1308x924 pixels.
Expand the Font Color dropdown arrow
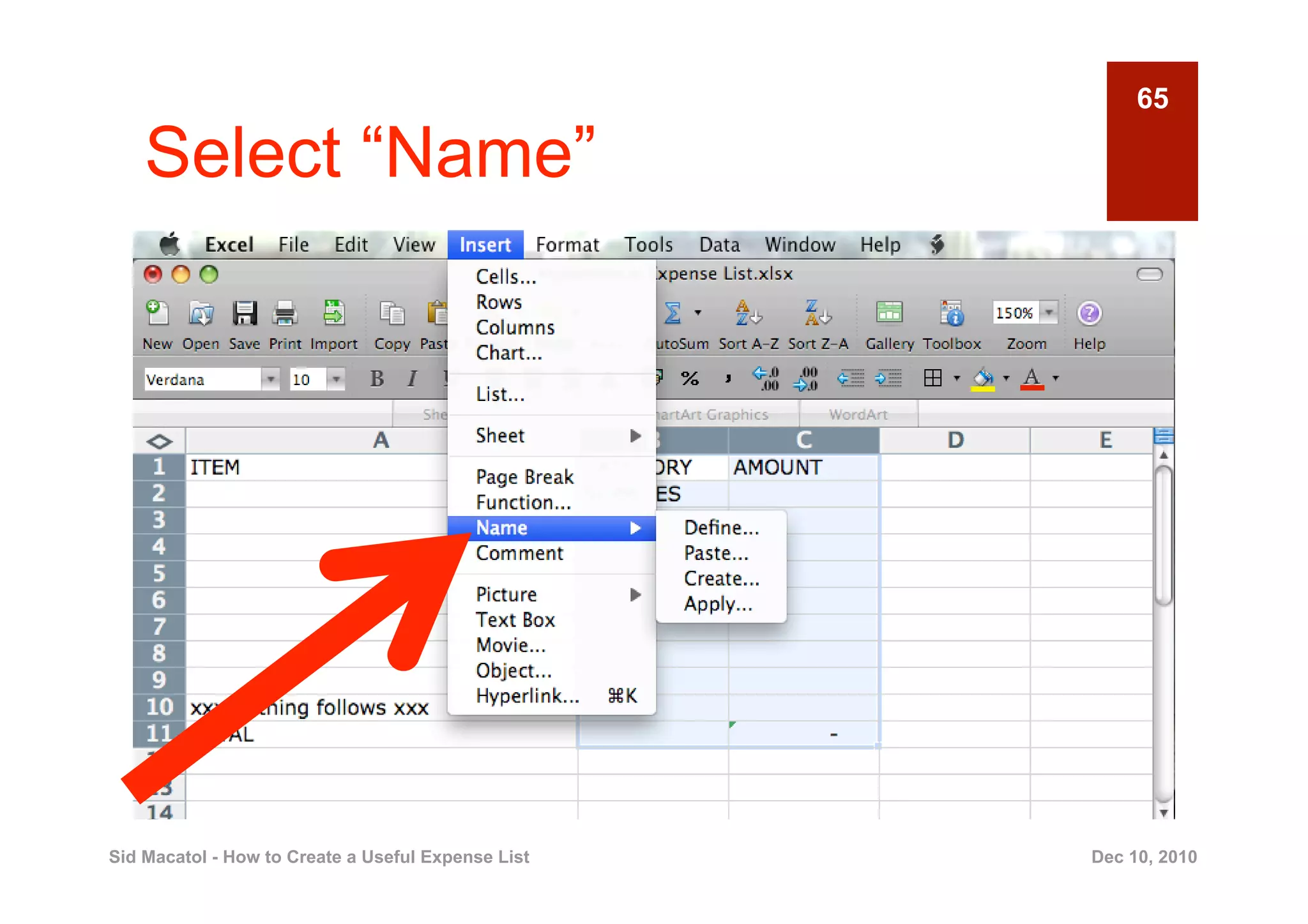1056,378
